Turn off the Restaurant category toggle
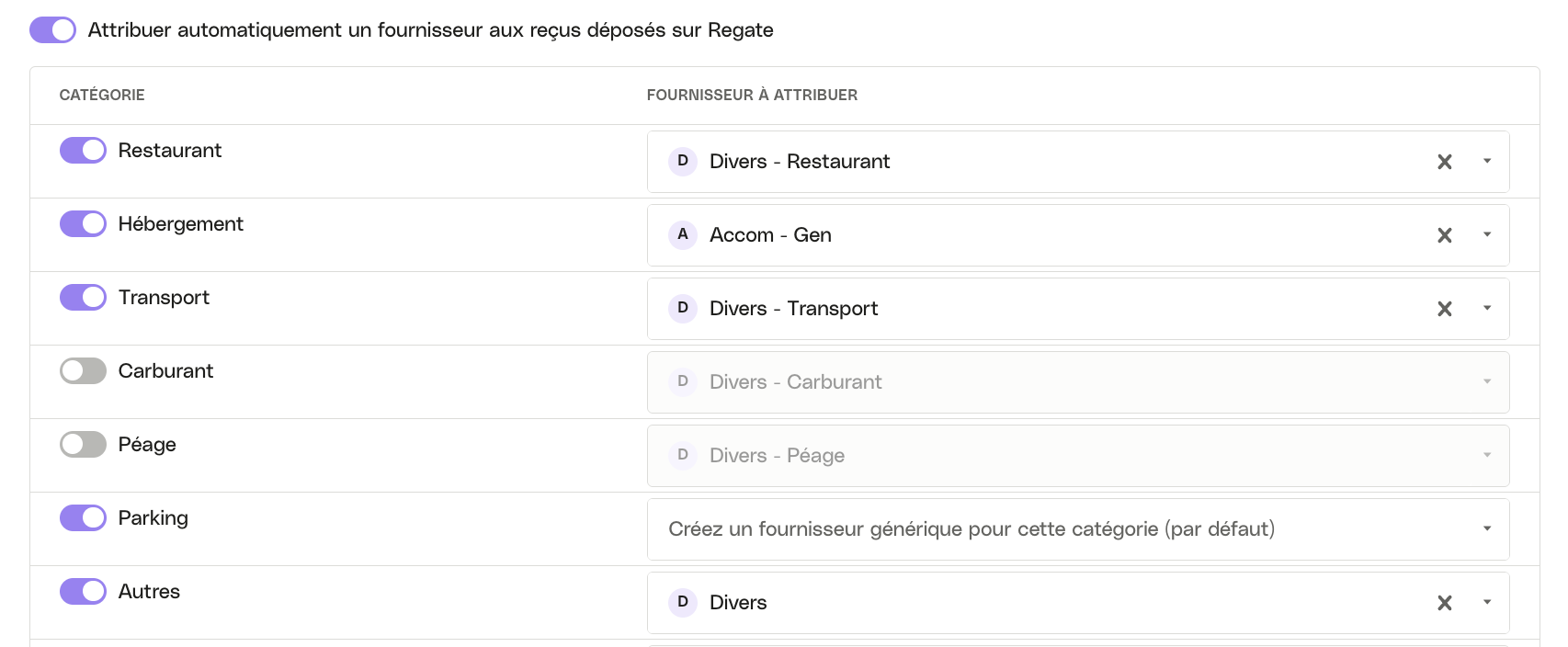Screen dimensions: 1568x647 (x=83, y=151)
